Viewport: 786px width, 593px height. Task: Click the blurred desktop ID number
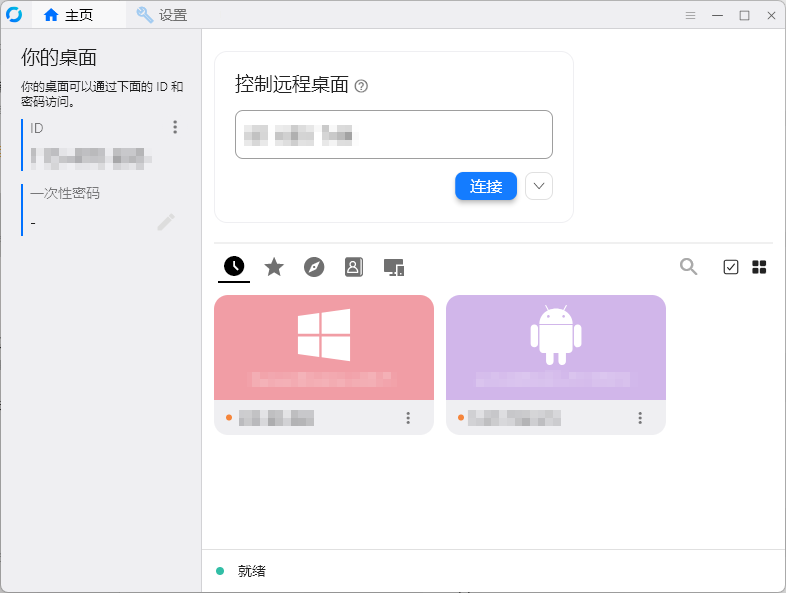(x=91, y=158)
